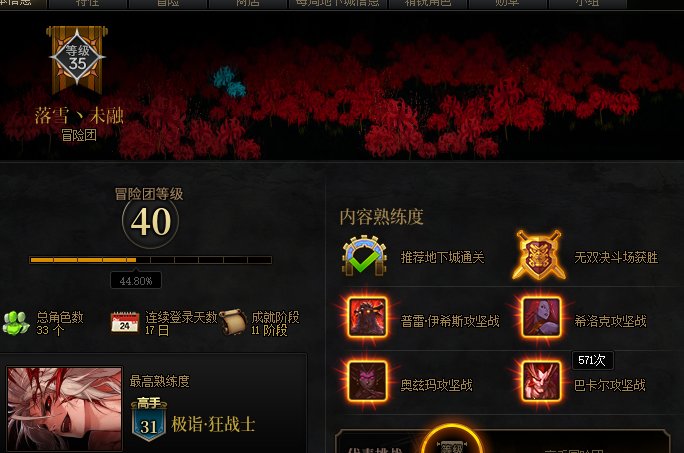Click the berserker character portrait thumbnail
This screenshot has width=684, height=453.
click(x=65, y=408)
